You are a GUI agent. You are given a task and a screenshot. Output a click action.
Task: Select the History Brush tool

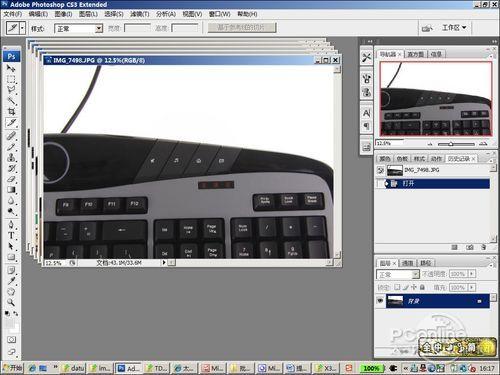(x=11, y=168)
